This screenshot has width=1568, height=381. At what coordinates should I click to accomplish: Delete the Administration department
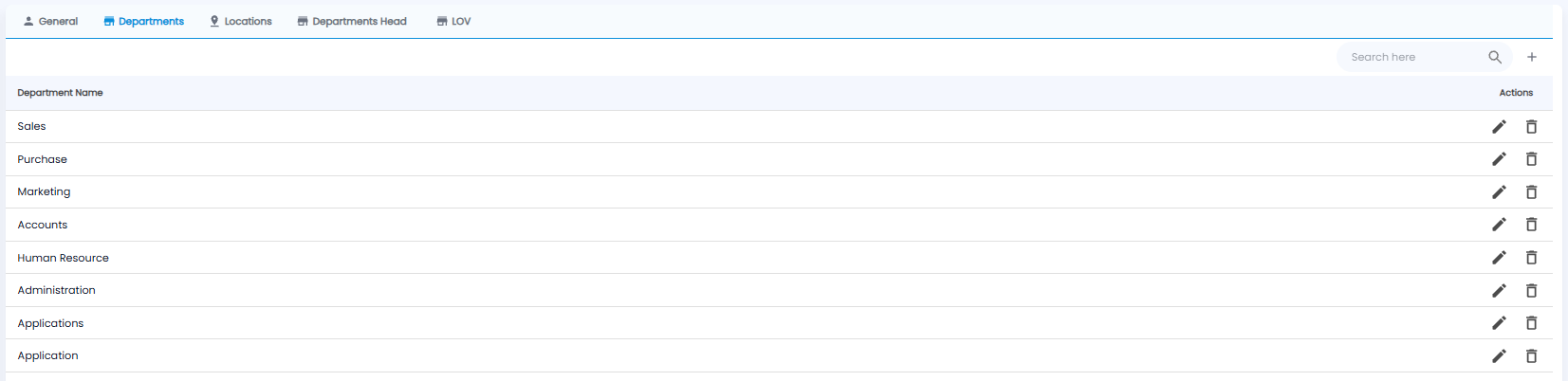click(1531, 291)
